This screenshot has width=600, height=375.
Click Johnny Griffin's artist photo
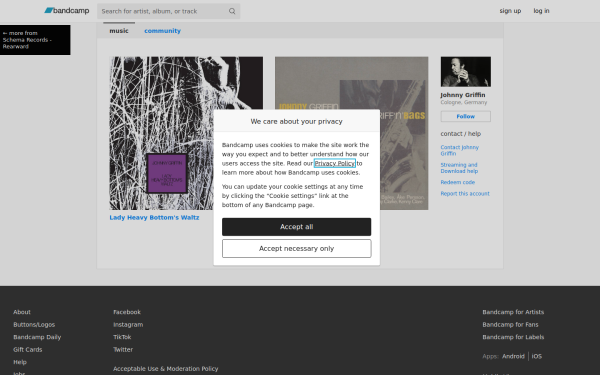[465, 72]
